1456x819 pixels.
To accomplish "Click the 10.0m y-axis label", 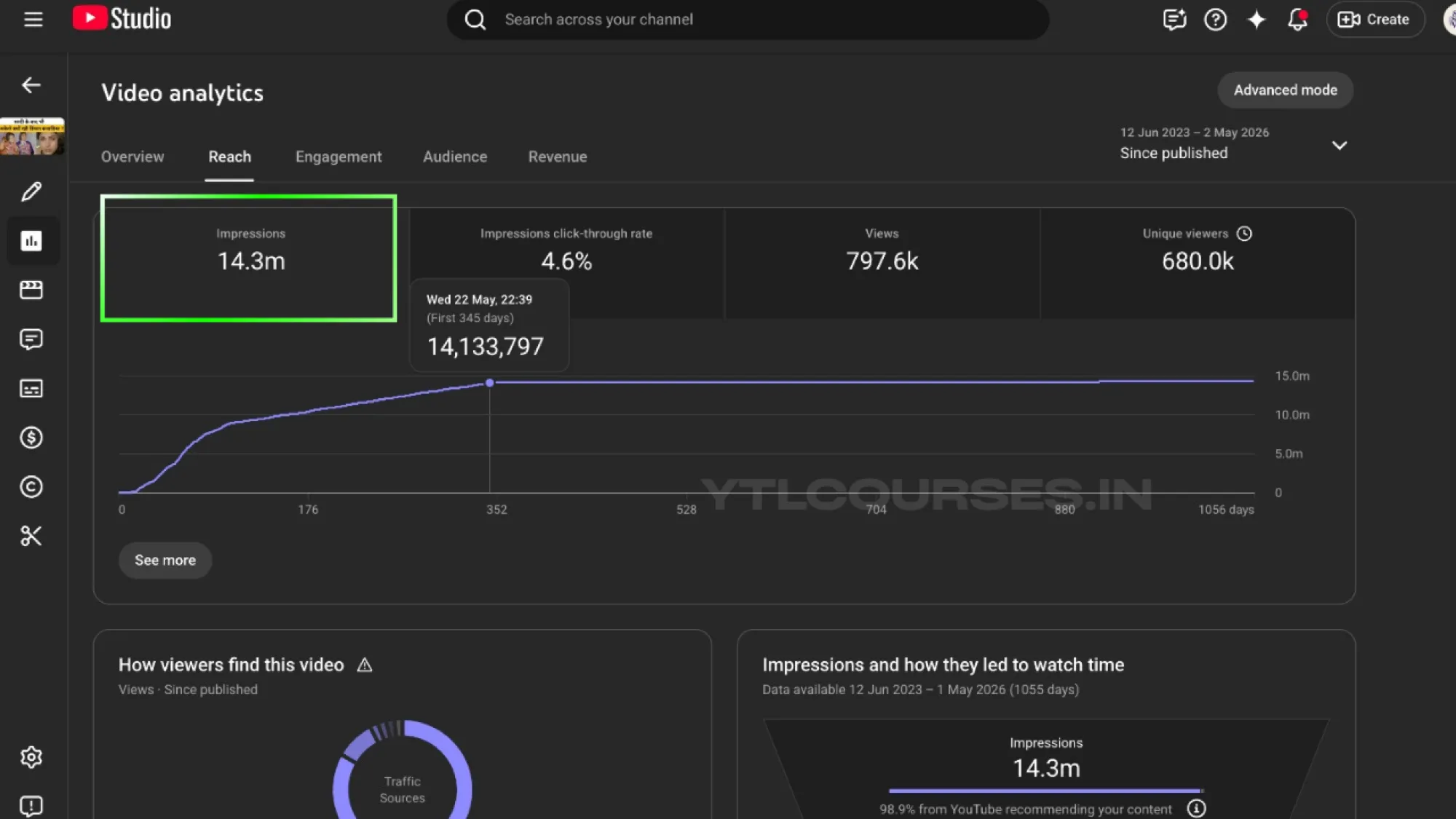I will (x=1292, y=415).
